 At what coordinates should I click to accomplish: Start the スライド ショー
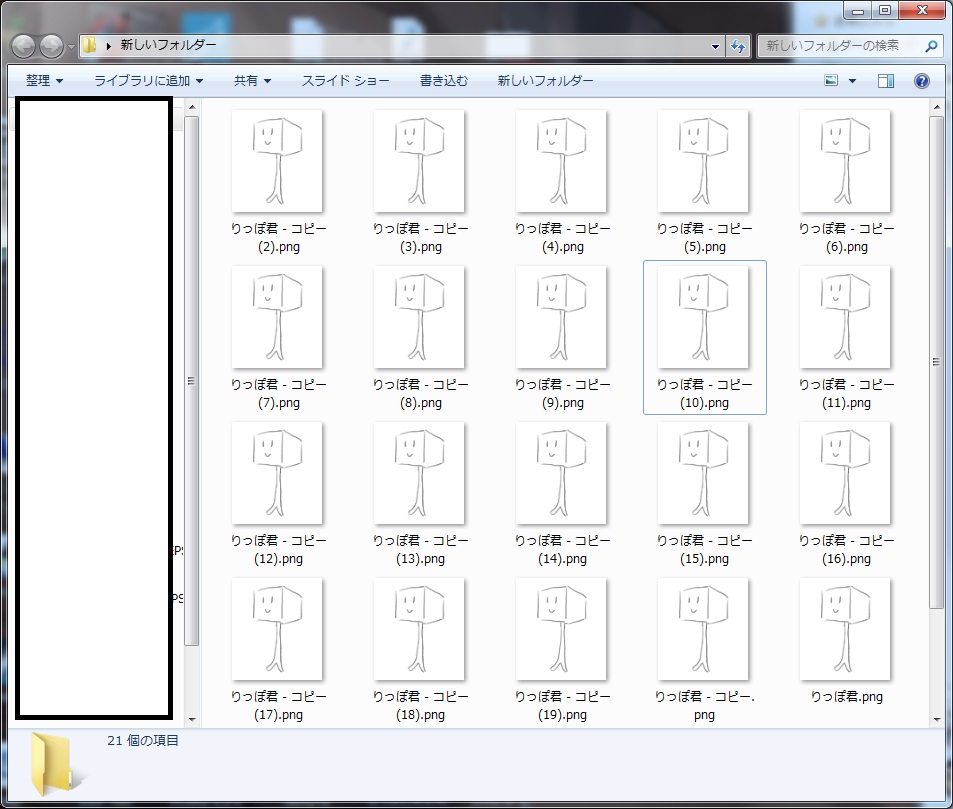tap(345, 81)
